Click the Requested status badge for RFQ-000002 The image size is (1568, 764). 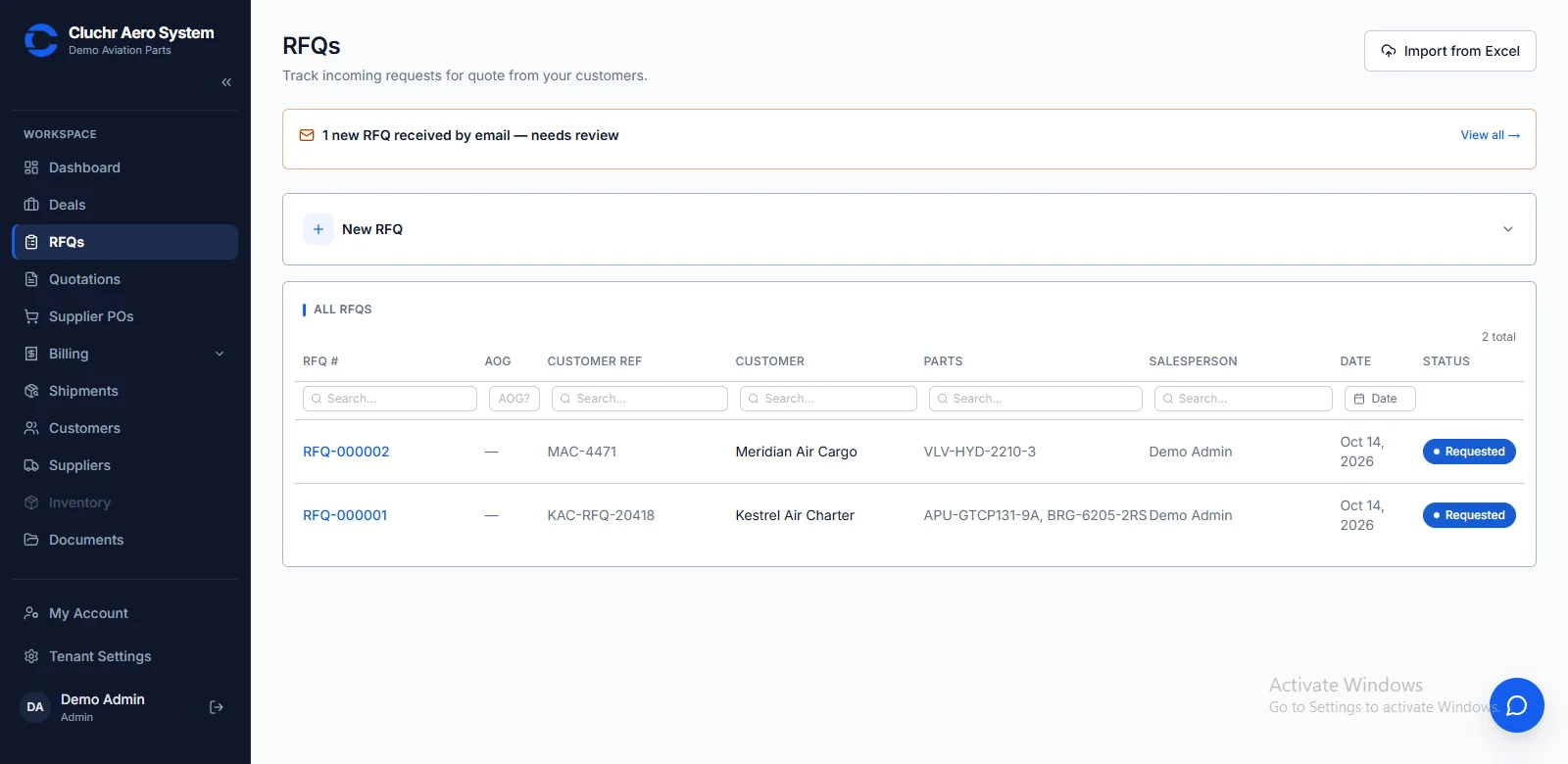pos(1469,452)
